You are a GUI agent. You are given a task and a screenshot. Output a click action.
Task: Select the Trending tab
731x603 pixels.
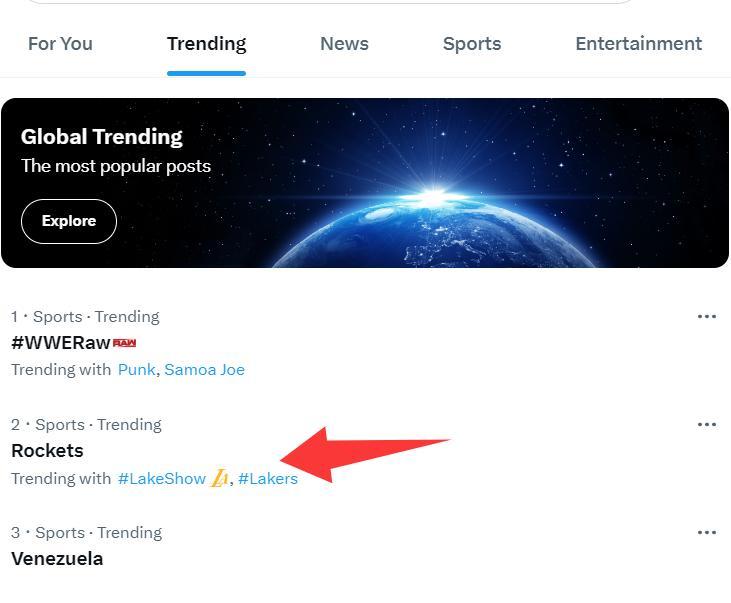tap(206, 44)
